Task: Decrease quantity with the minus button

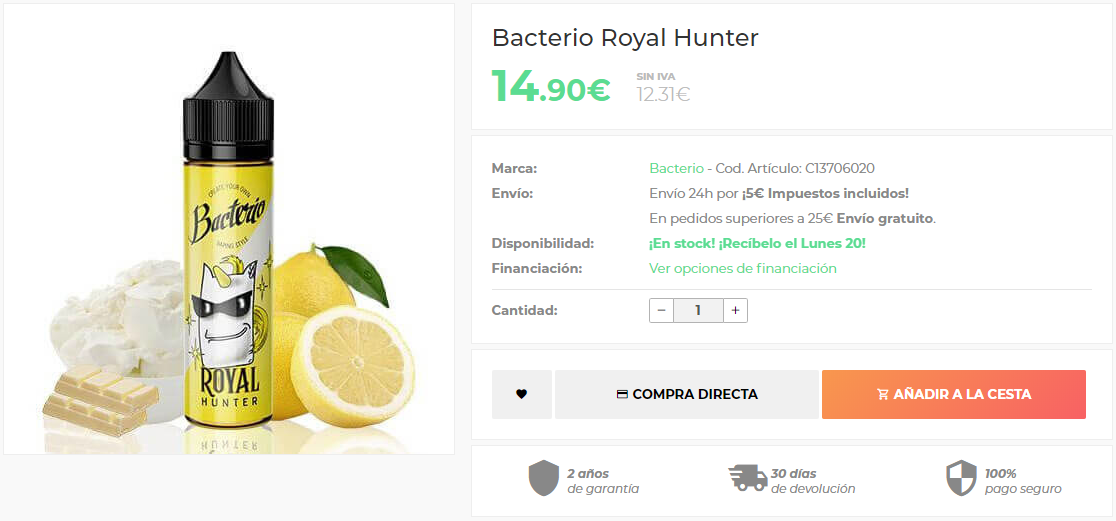Action: click(x=661, y=310)
